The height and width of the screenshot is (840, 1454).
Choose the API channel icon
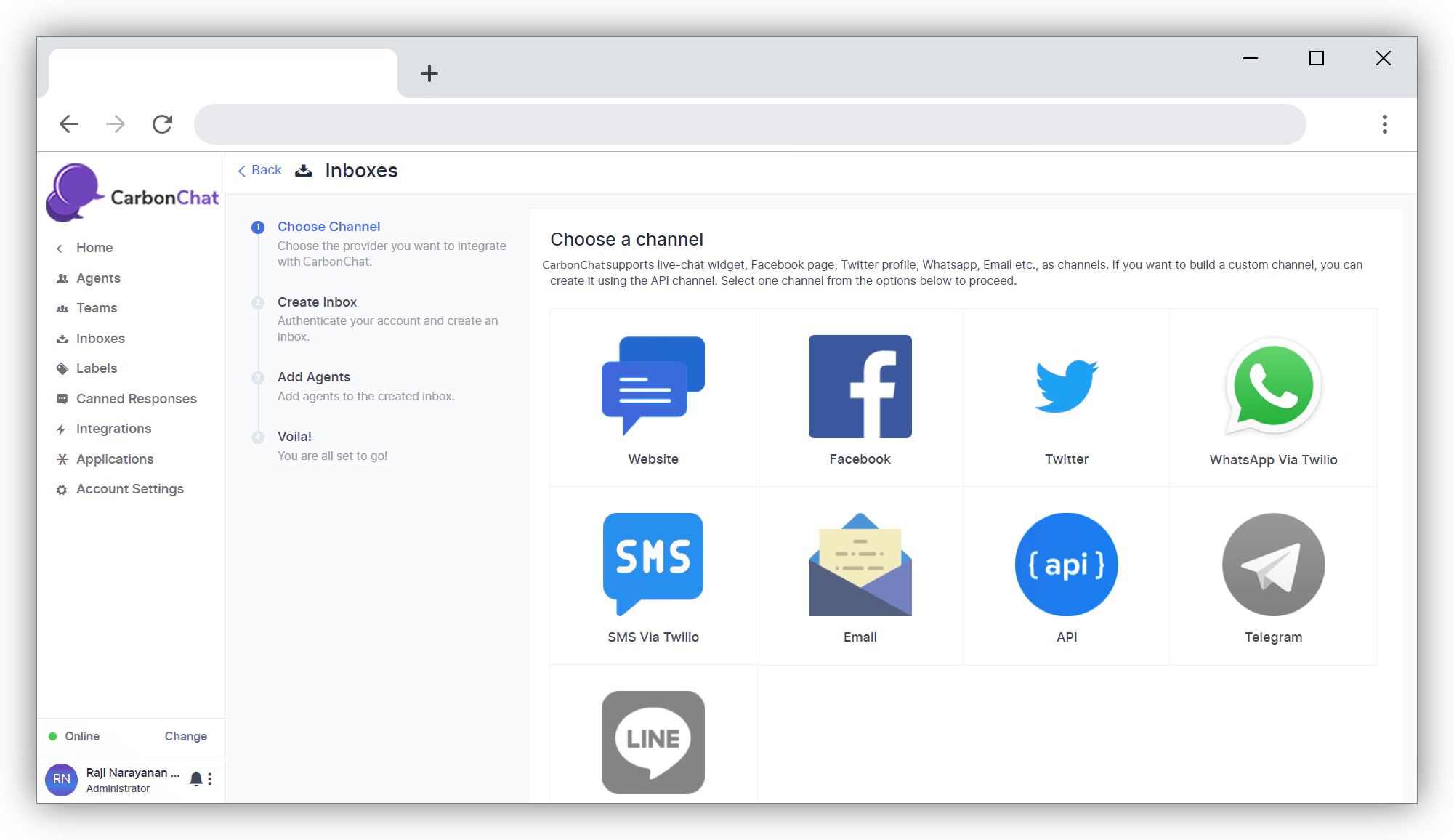point(1066,564)
